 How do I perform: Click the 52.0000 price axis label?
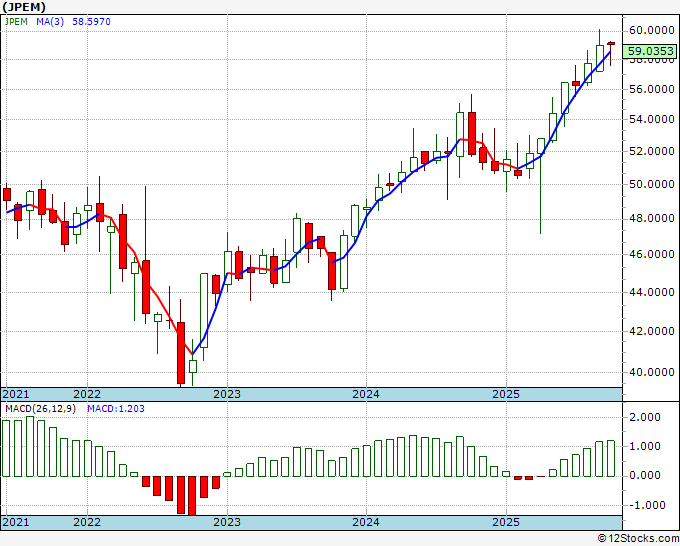tap(651, 151)
